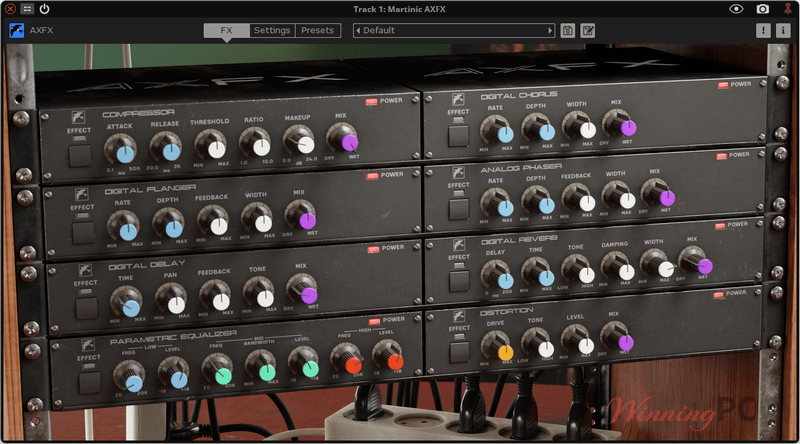Toggle the eye visibility icon
The image size is (800, 444).
click(736, 9)
